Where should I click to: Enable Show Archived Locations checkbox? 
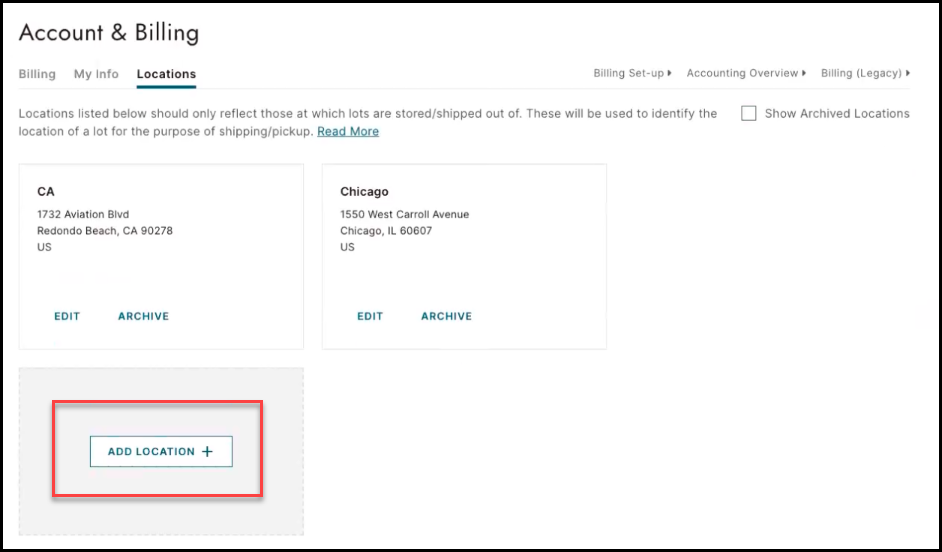coord(749,114)
